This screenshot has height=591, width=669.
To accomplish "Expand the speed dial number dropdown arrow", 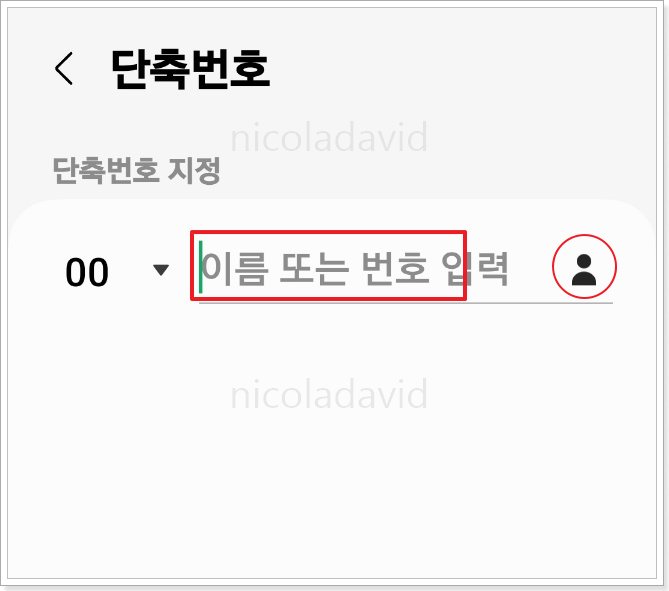I will click(161, 270).
